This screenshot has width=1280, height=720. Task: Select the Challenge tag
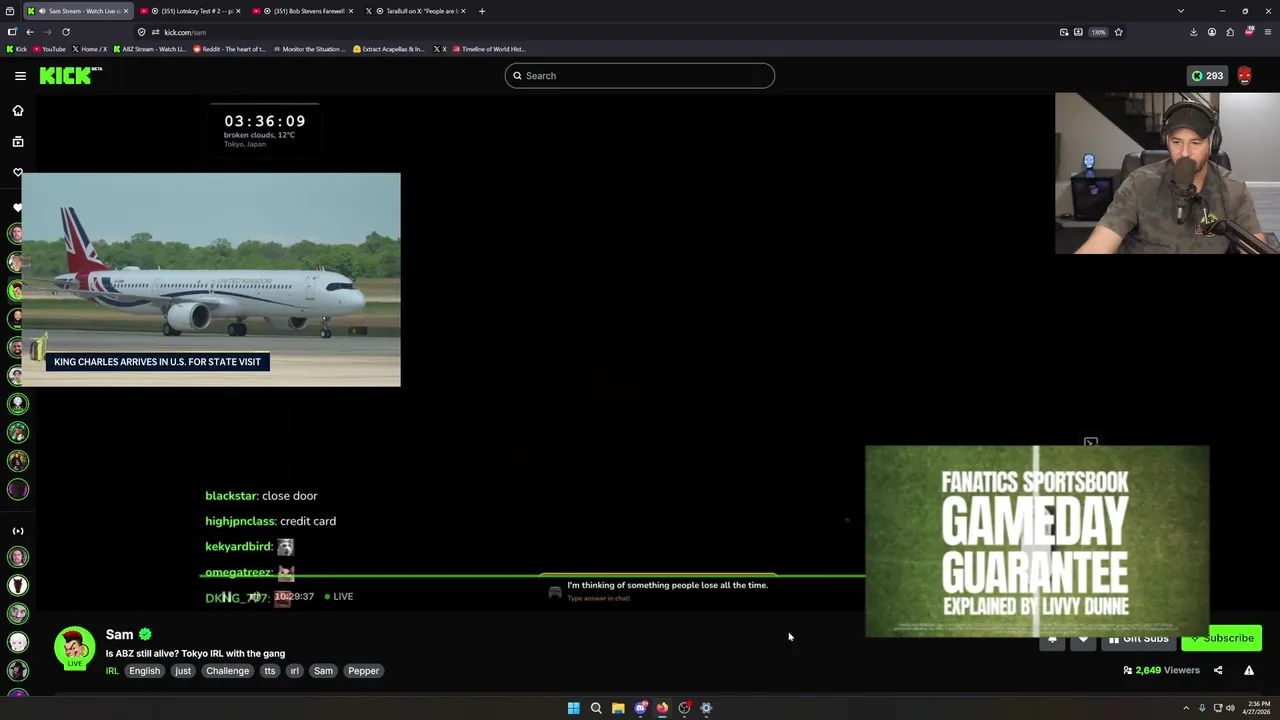click(x=227, y=671)
